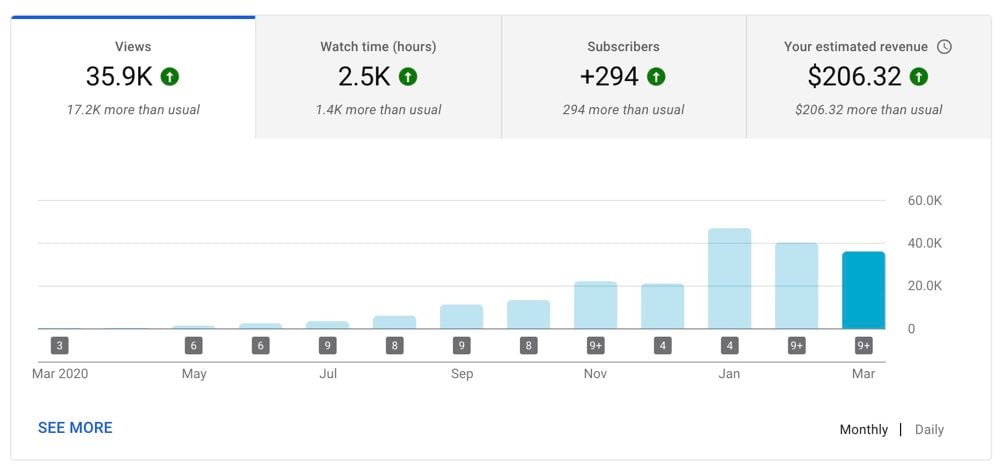This screenshot has height=473, width=1000.
Task: Open the video count badge above May
Action: tap(194, 346)
